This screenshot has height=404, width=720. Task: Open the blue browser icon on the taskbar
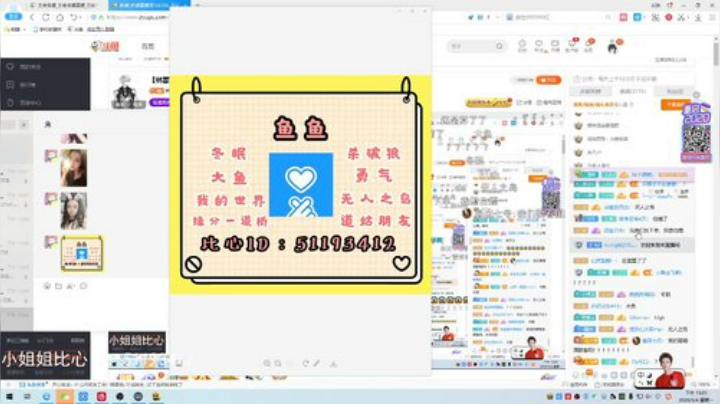coord(46,396)
